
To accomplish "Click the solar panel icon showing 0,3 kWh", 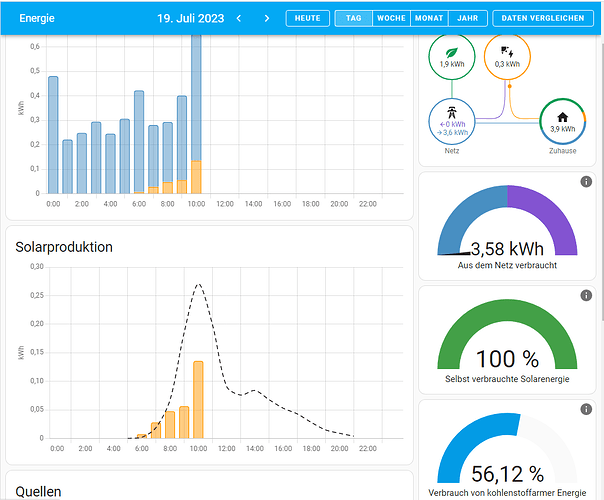I will click(507, 51).
